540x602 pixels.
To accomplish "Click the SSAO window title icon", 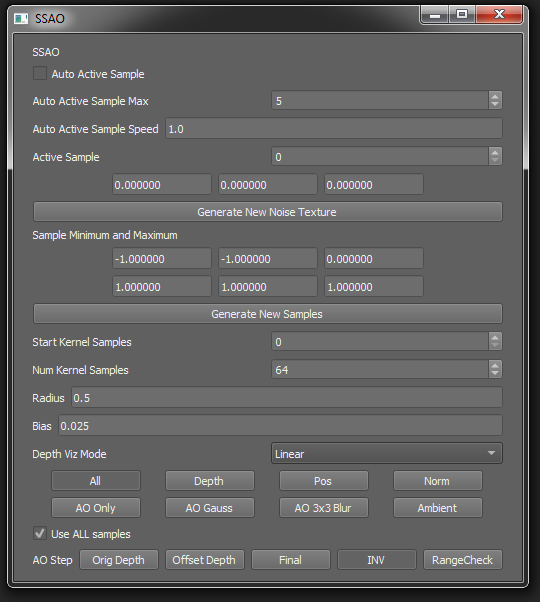I will click(21, 18).
